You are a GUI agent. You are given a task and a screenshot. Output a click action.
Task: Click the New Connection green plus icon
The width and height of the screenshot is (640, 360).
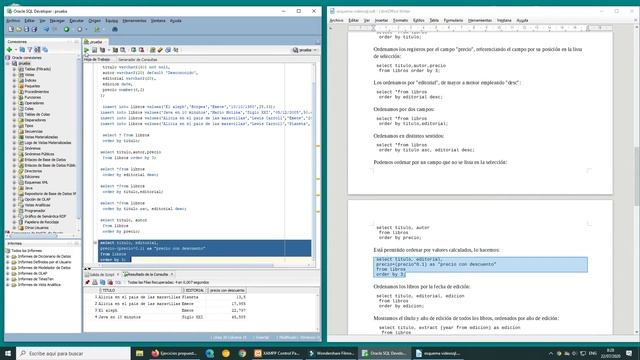[9, 50]
